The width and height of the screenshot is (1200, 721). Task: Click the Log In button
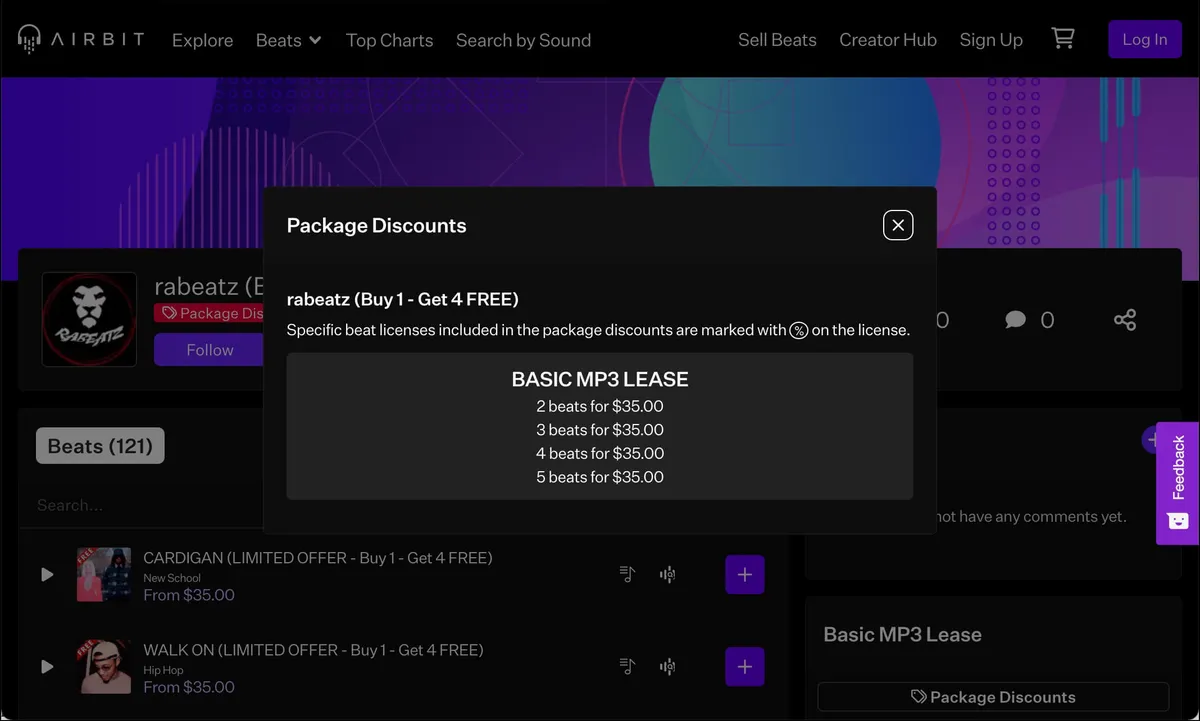coord(1145,39)
